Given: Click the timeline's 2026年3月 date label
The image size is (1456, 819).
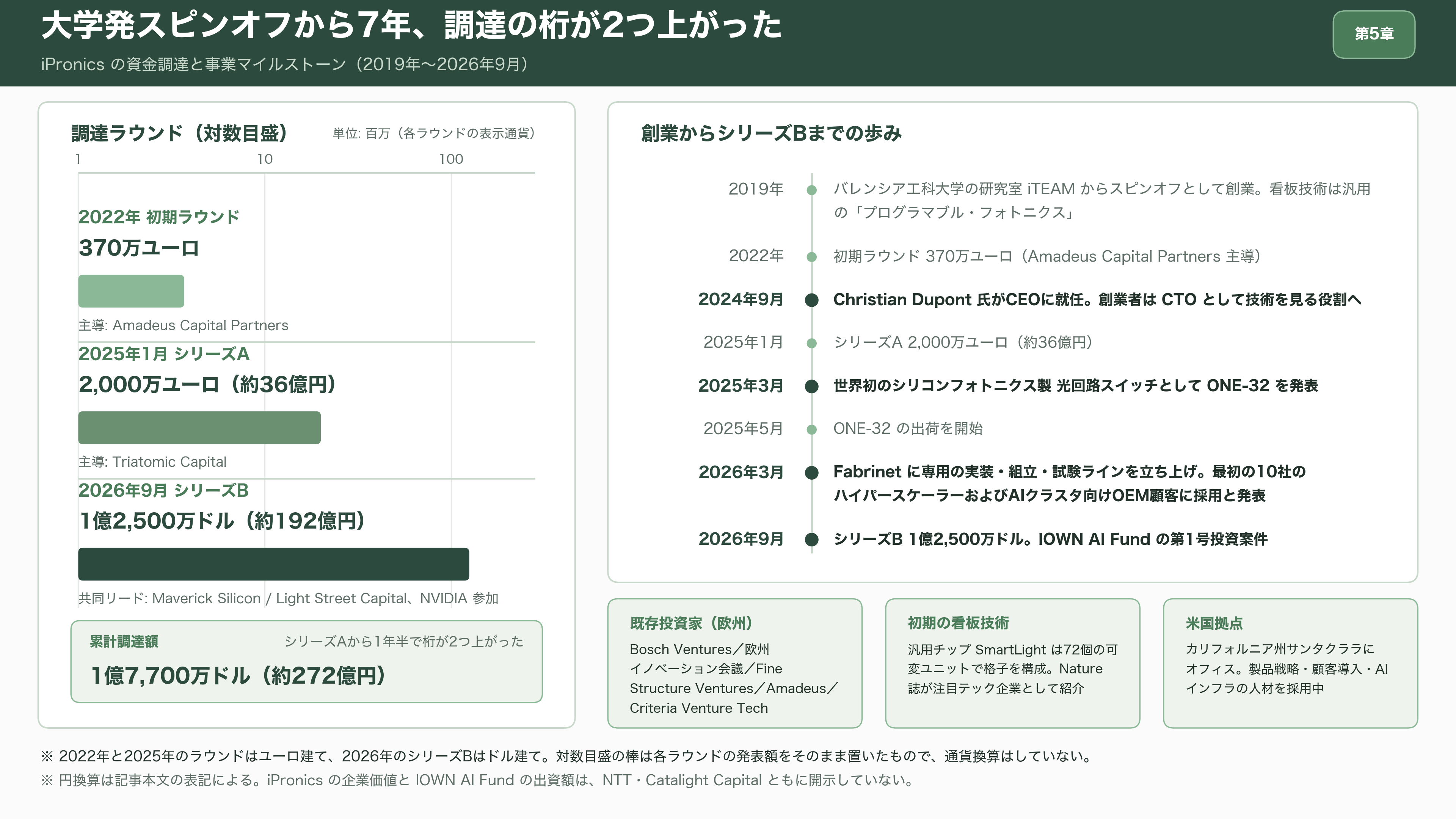Looking at the screenshot, I should click(x=741, y=472).
